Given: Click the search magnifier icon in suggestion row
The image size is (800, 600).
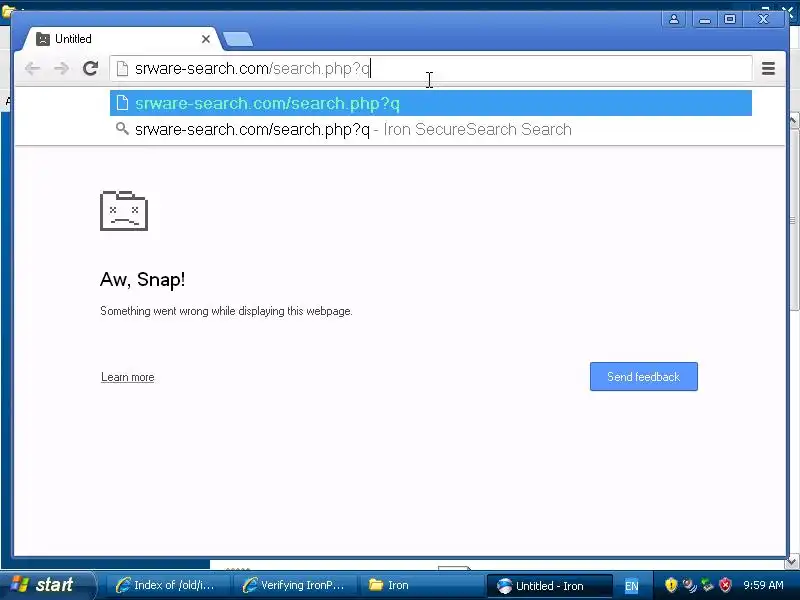Looking at the screenshot, I should pos(122,129).
